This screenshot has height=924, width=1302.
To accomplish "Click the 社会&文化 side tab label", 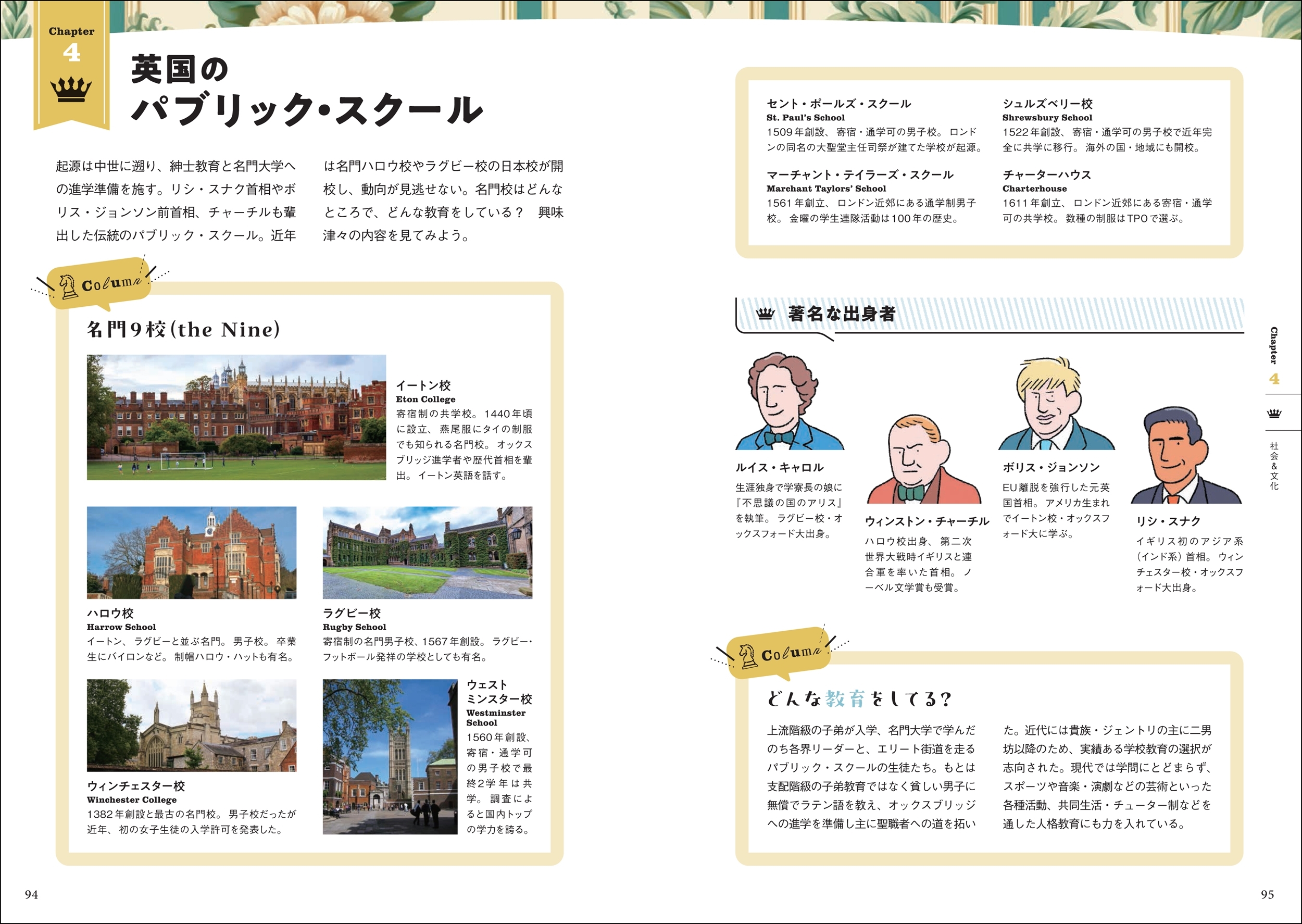I will click(x=1274, y=466).
